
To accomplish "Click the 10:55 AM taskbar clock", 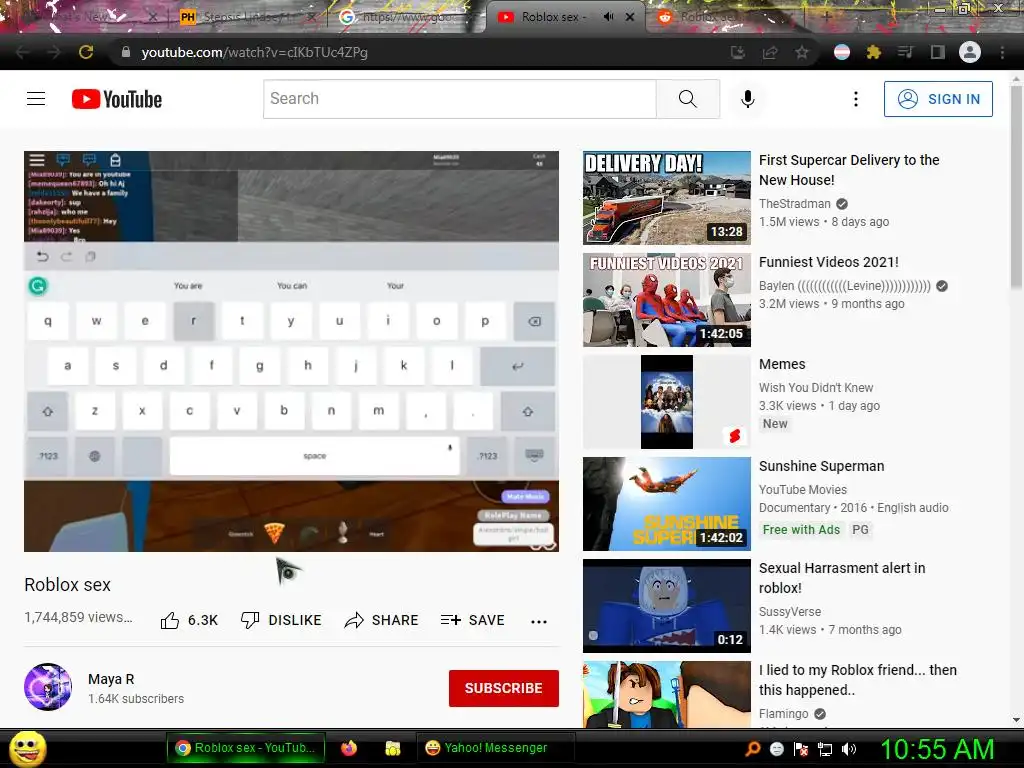I will (937, 749).
